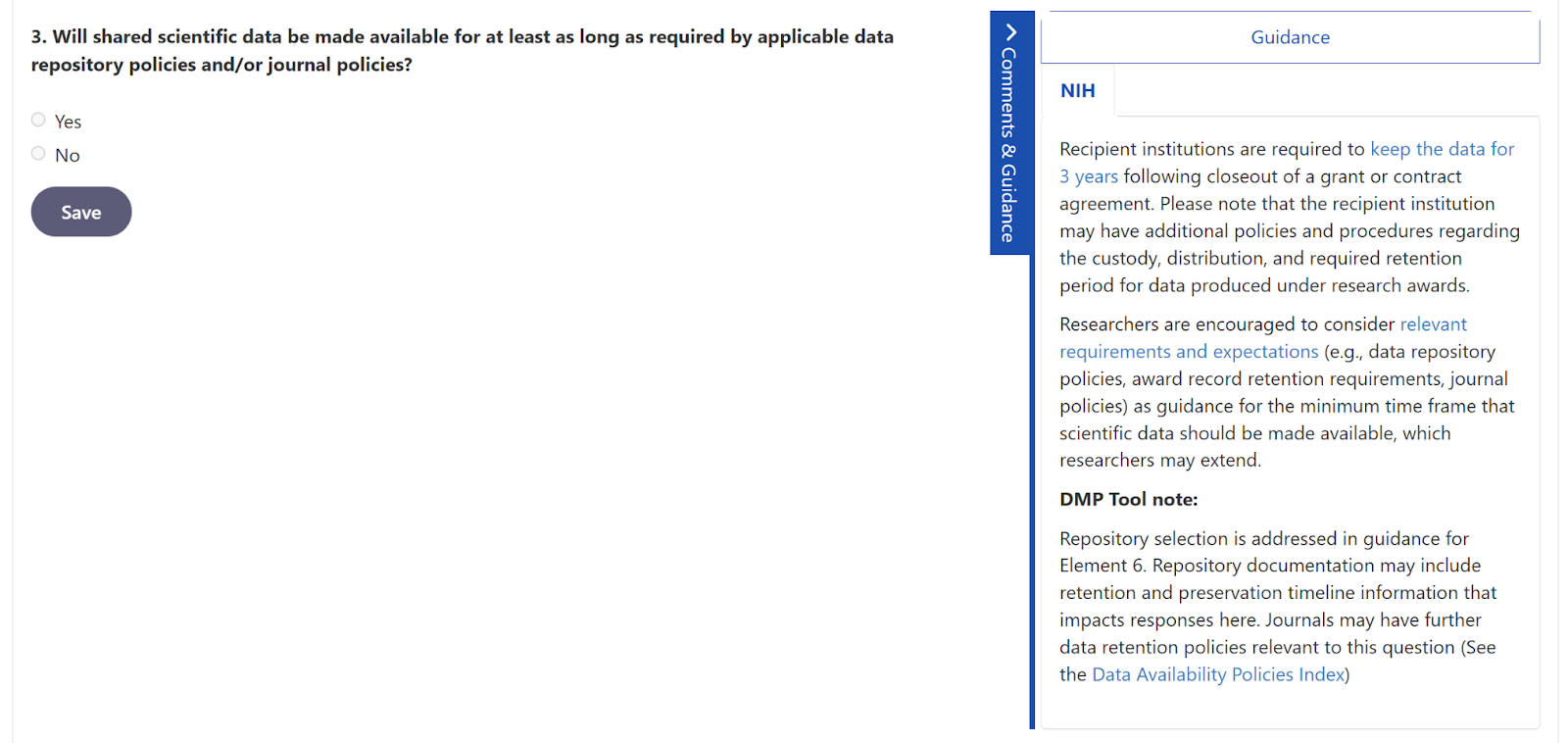Open the Data Availability Policies Index link
Screen dimensions: 1568x743
1218,674
